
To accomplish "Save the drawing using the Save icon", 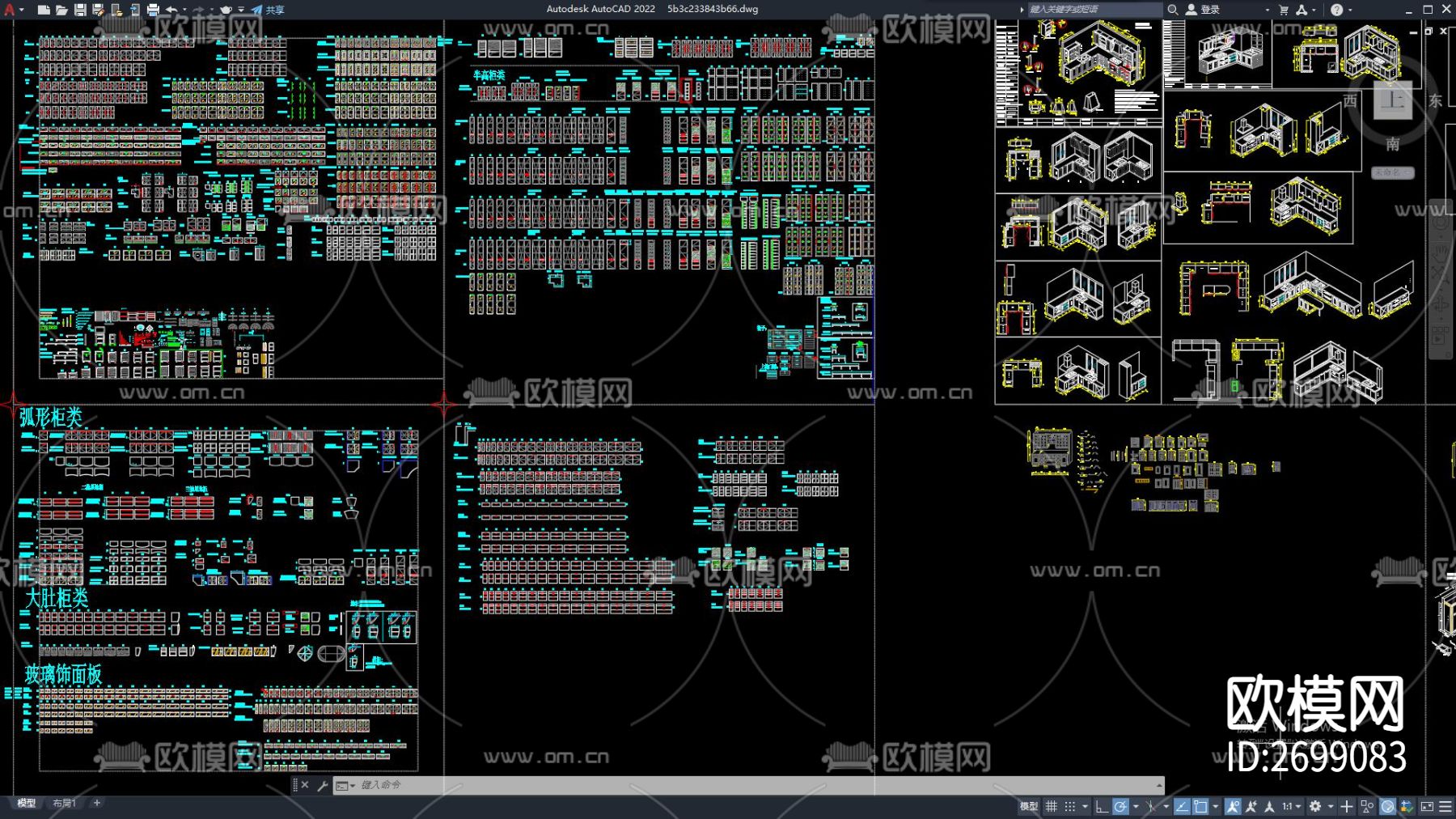I will tap(80, 10).
